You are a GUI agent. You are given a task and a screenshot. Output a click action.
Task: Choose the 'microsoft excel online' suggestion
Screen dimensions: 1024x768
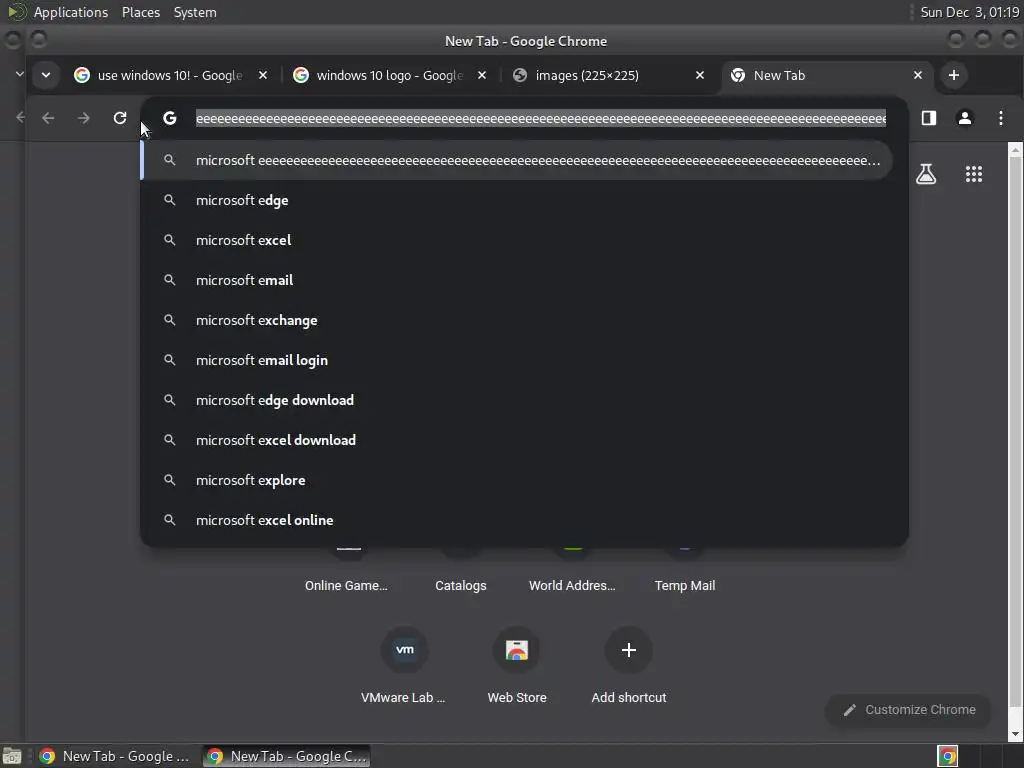[x=517, y=520]
